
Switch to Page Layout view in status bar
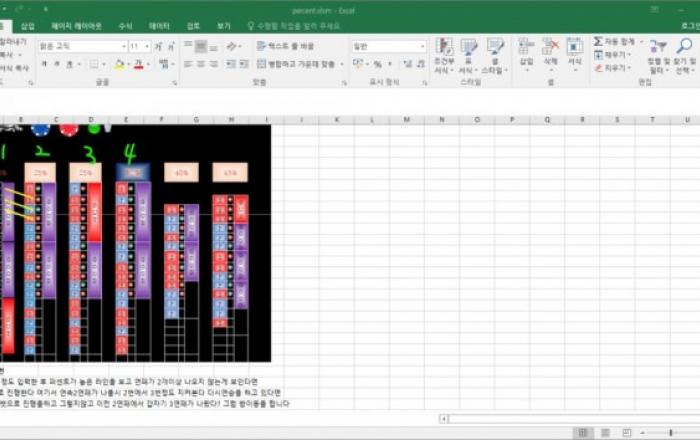click(x=605, y=432)
